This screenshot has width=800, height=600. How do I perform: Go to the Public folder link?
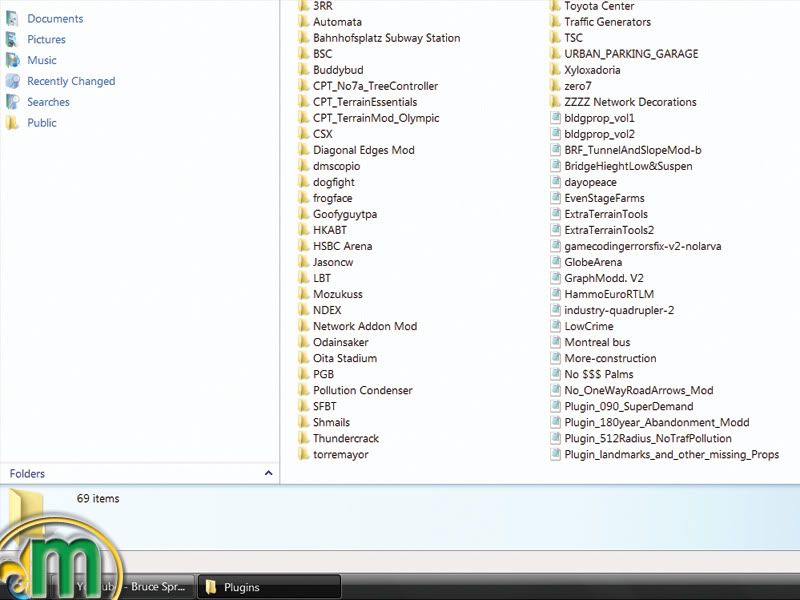42,123
